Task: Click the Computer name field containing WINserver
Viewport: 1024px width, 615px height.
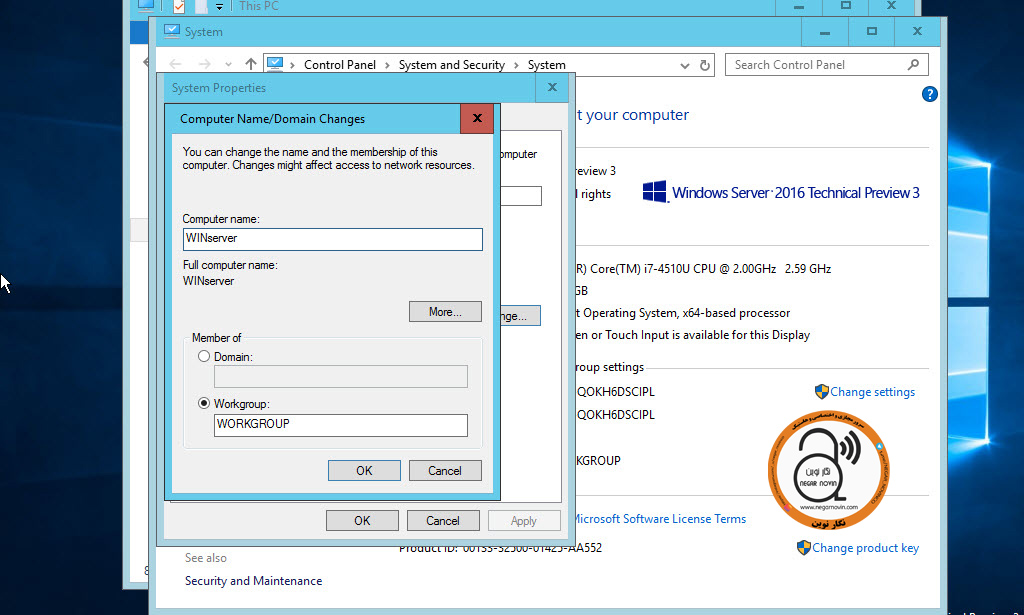Action: 332,239
